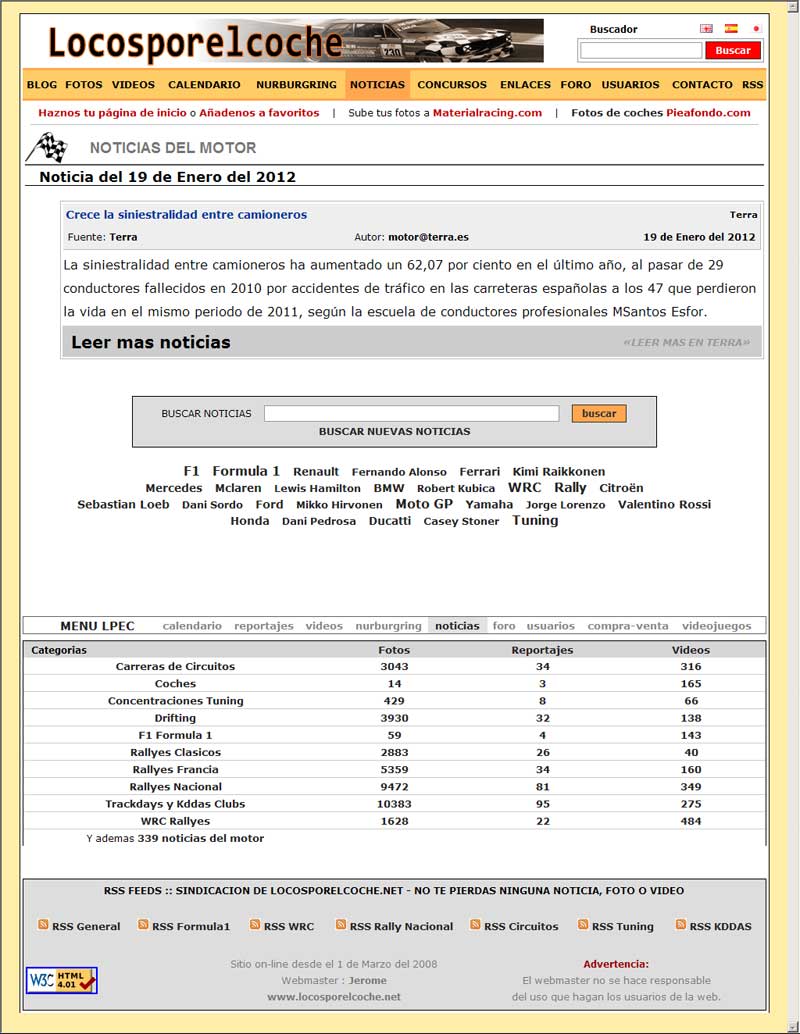The width and height of the screenshot is (800, 1034).
Task: Click the RSS Tuning feed icon
Action: [583, 925]
